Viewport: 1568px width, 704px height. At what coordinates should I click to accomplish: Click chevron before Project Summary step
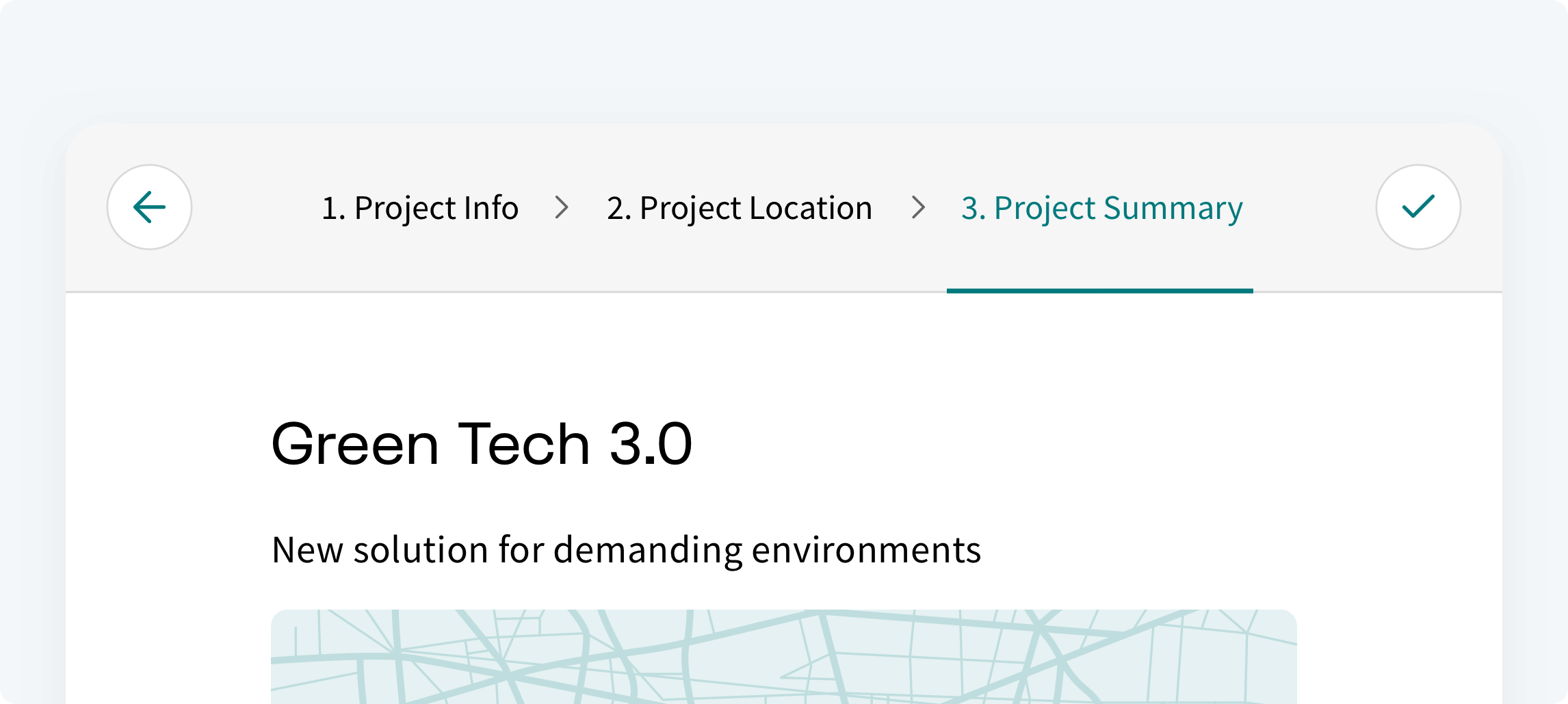point(918,207)
